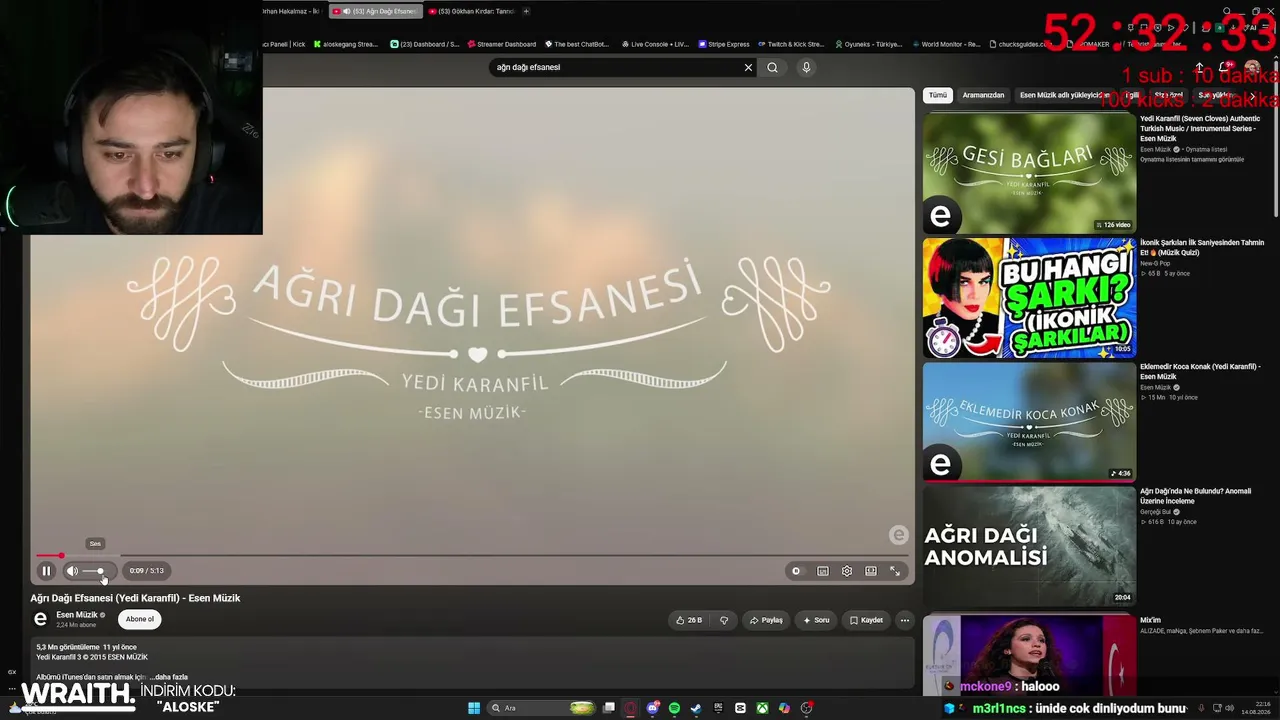Open the 'İkonik Şarkıları İlk Saniyesinden' title
The height and width of the screenshot is (720, 1280).
(x=1202, y=247)
